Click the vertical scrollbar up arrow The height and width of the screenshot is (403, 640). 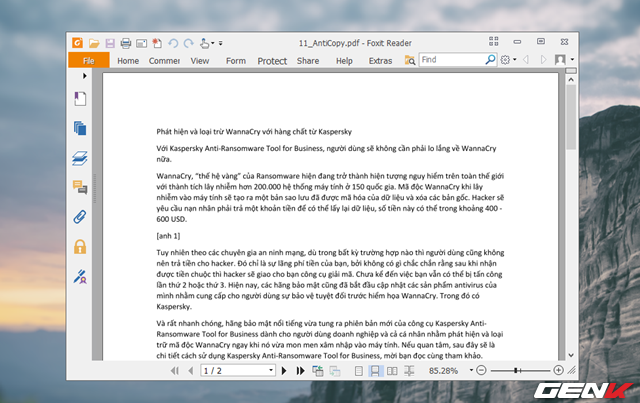tap(571, 80)
